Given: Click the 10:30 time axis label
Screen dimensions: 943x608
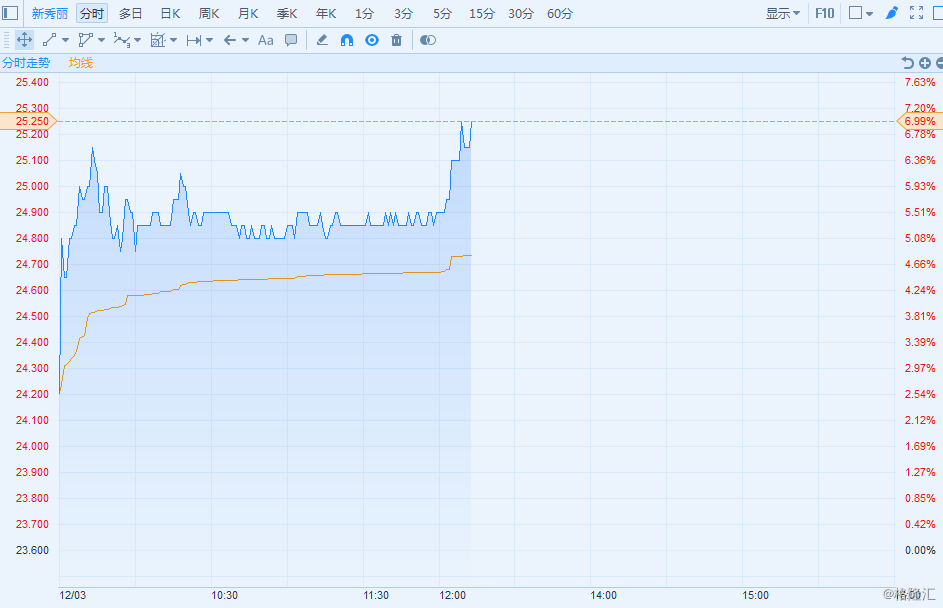Looking at the screenshot, I should (x=224, y=595).
